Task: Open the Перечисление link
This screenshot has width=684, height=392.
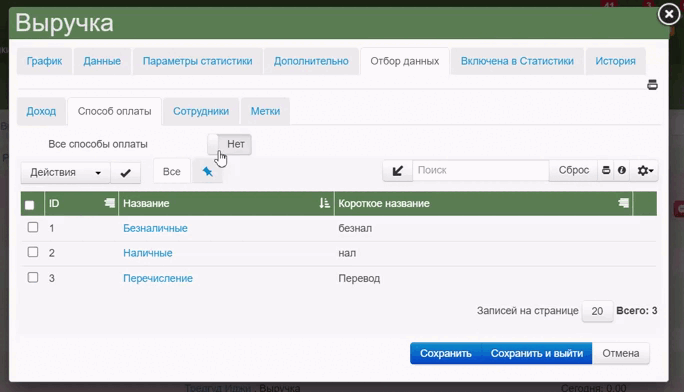Action: 158,278
